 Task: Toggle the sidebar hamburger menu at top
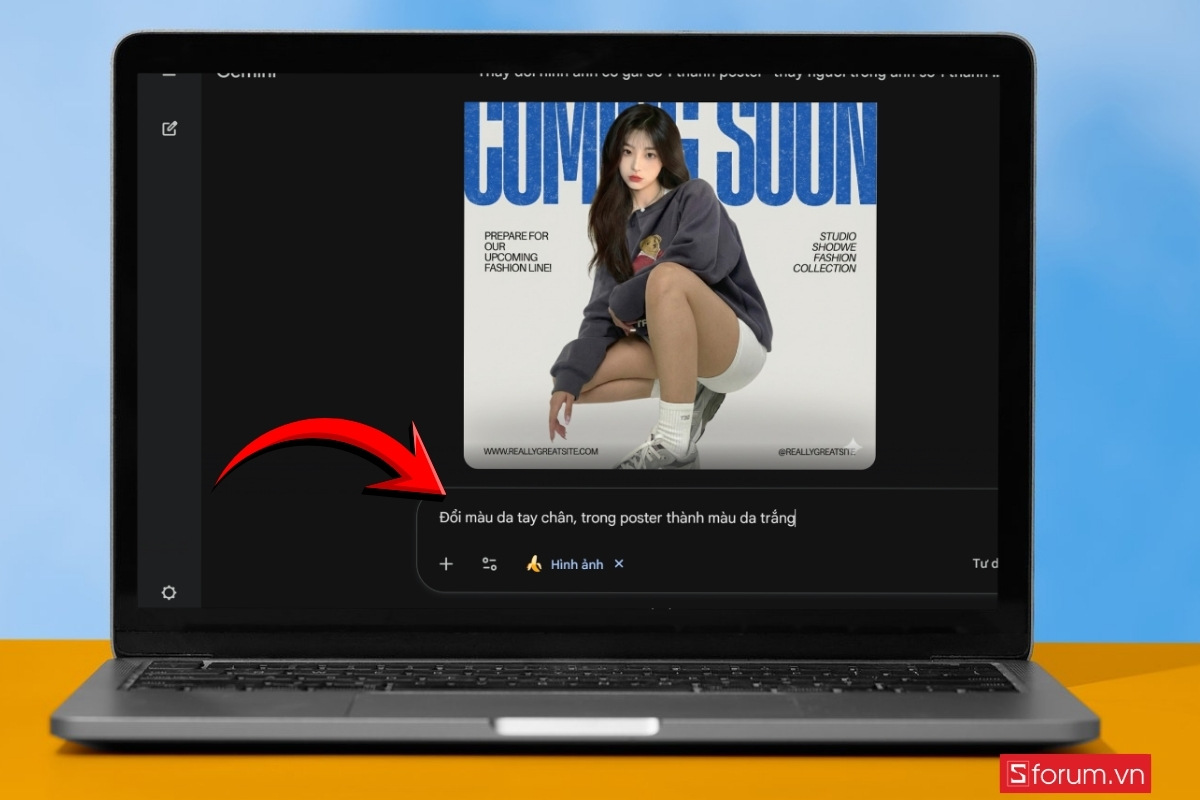pos(169,73)
